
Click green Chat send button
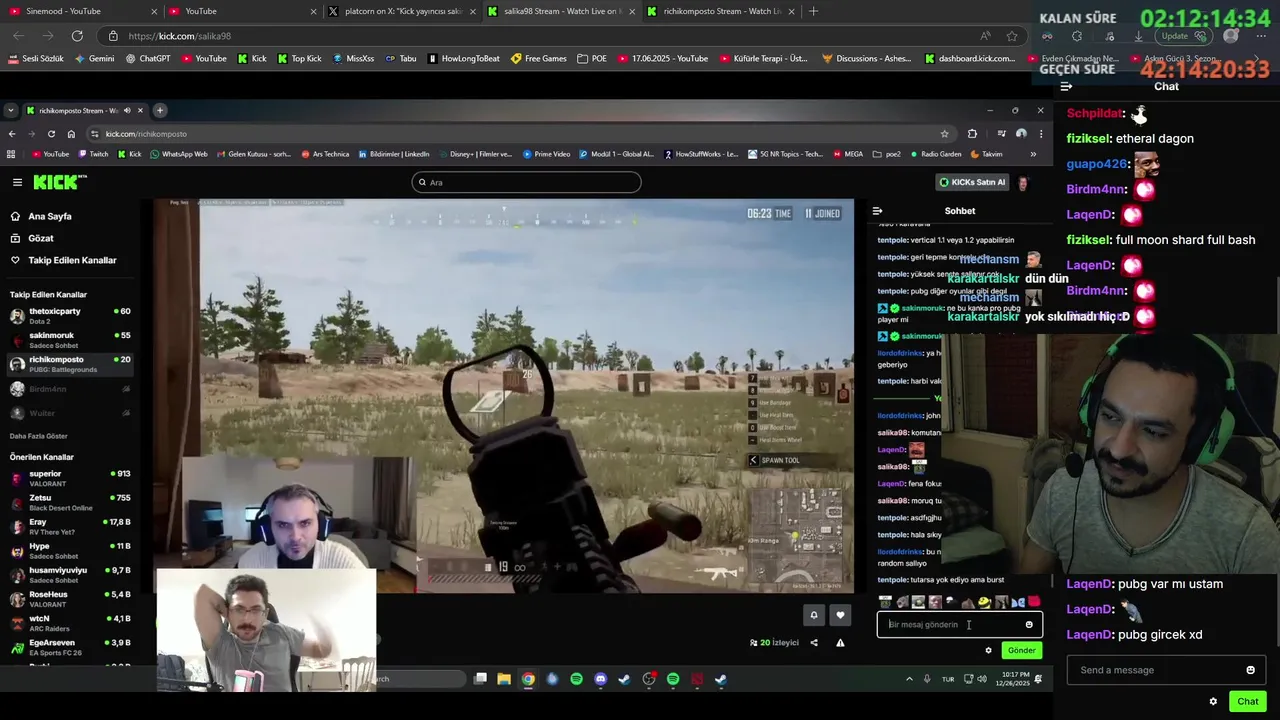pyautogui.click(x=1247, y=701)
